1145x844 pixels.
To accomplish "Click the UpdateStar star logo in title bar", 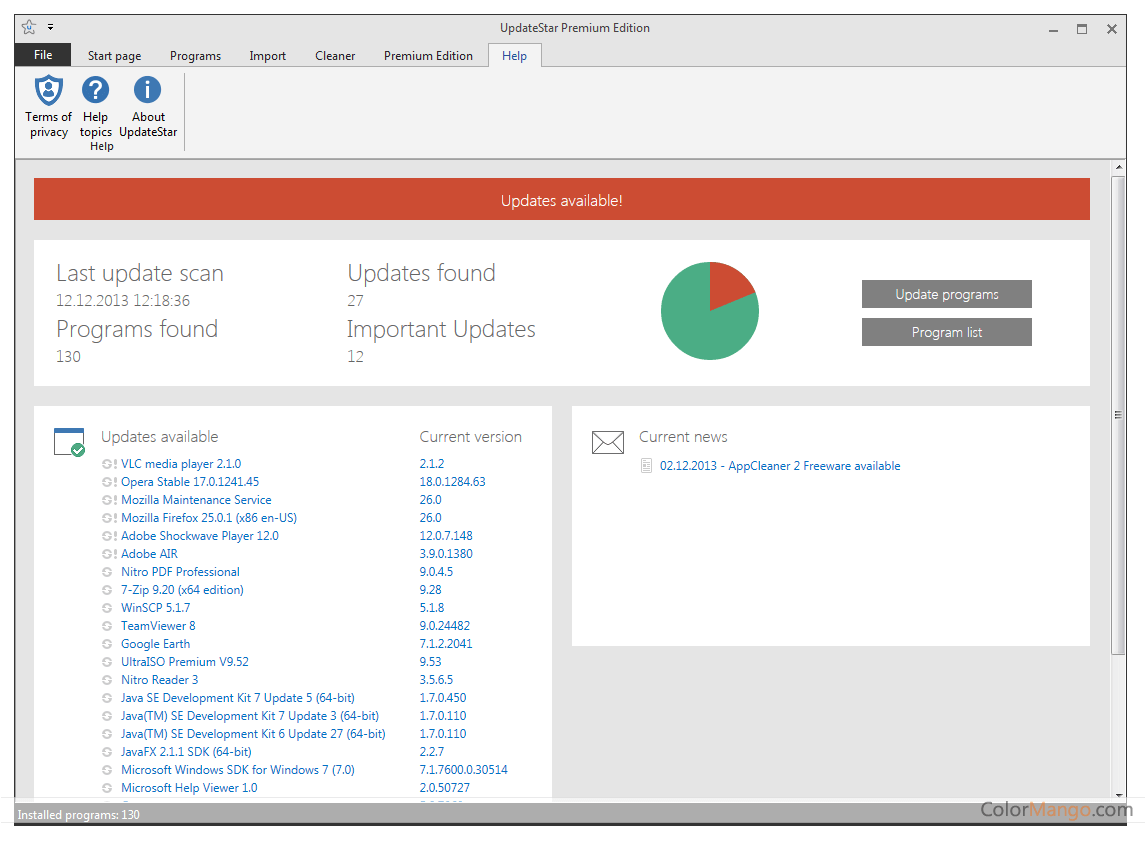I will point(29,28).
